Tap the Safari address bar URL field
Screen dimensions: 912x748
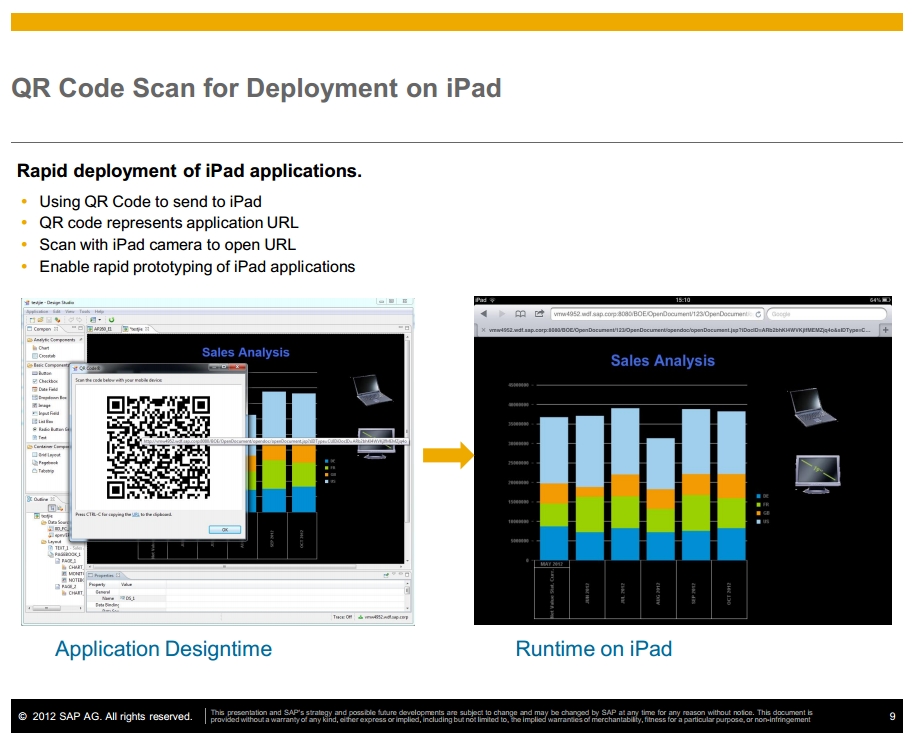point(656,314)
